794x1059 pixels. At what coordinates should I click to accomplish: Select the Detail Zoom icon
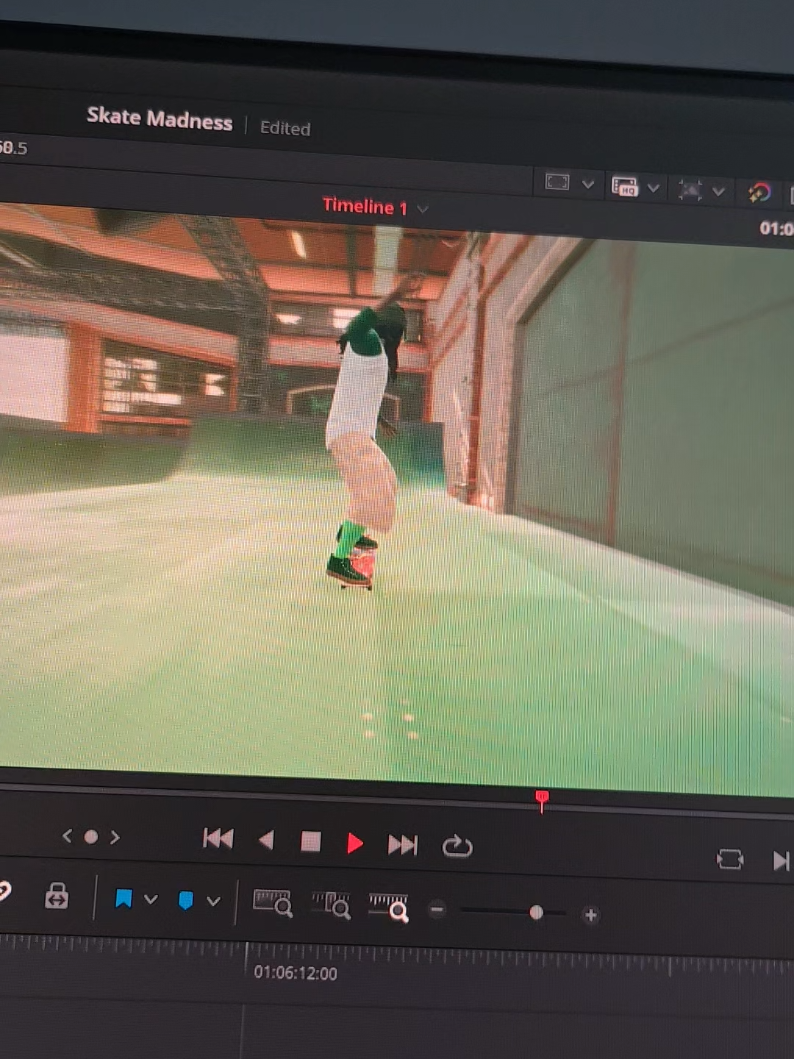(x=331, y=905)
